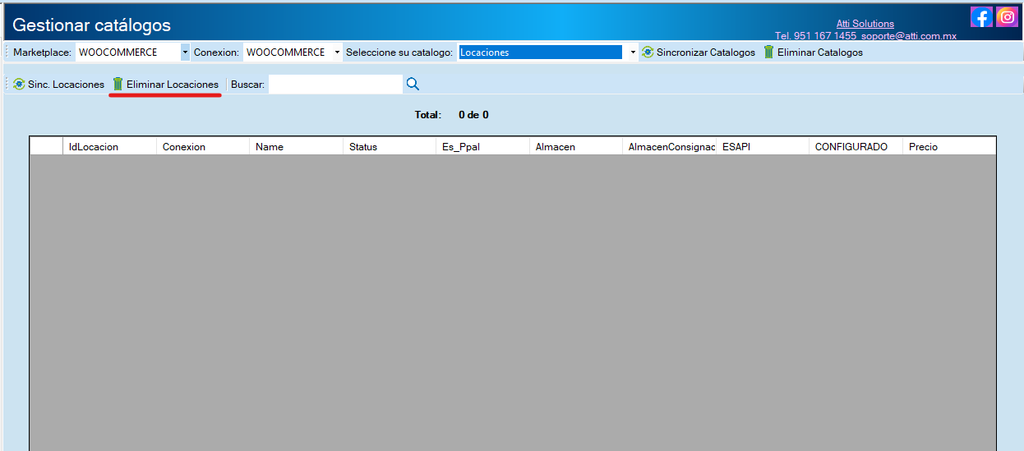Viewport: 1024px width, 451px height.
Task: Click Eliminar Locaciones button label
Action: pyautogui.click(x=172, y=84)
